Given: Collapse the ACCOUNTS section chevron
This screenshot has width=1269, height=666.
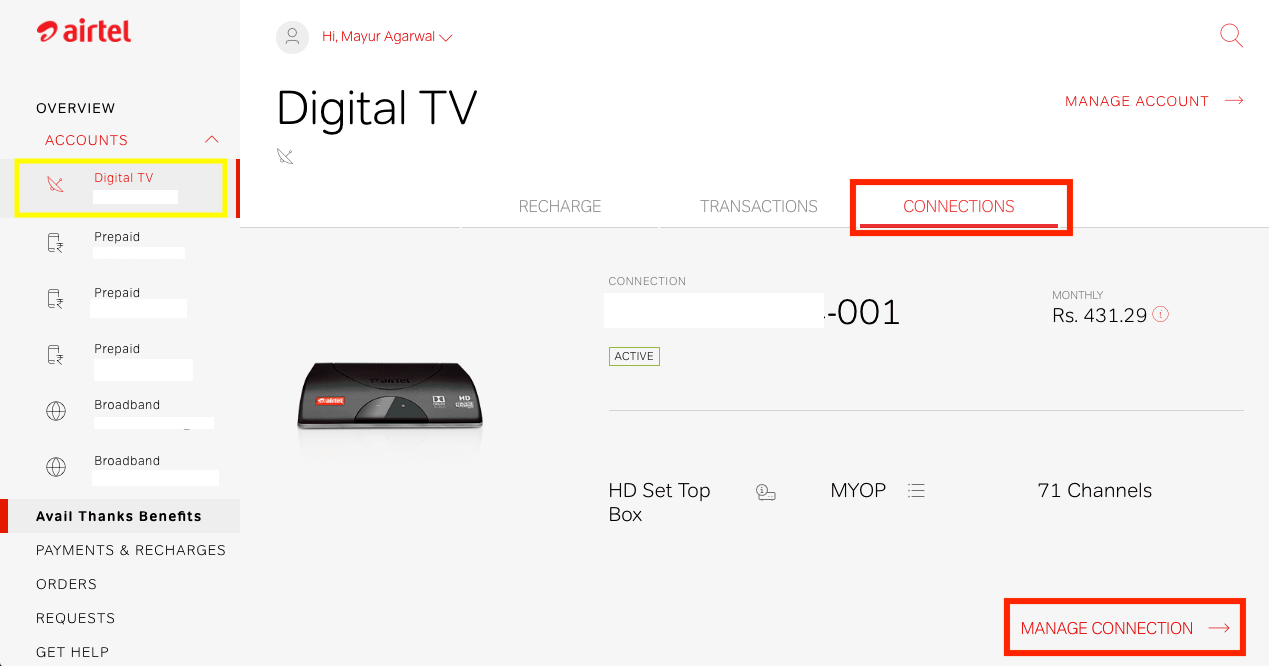Looking at the screenshot, I should point(211,140).
